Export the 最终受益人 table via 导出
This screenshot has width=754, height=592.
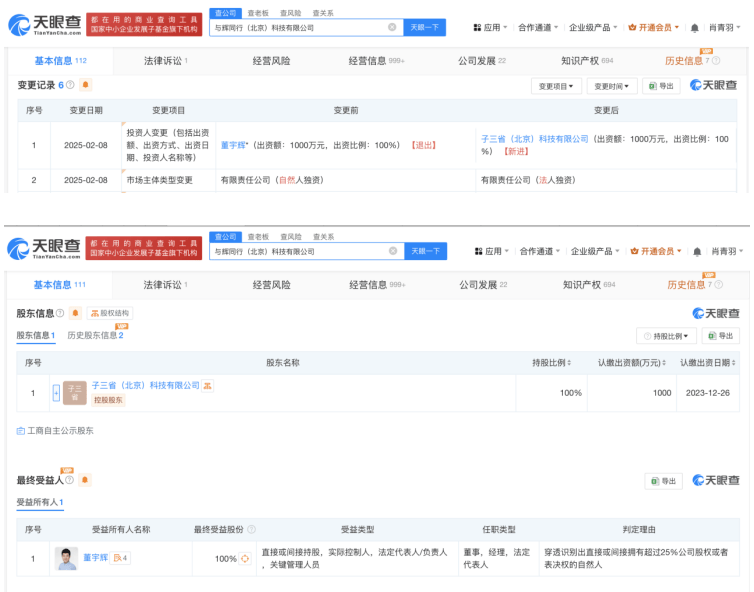point(664,481)
